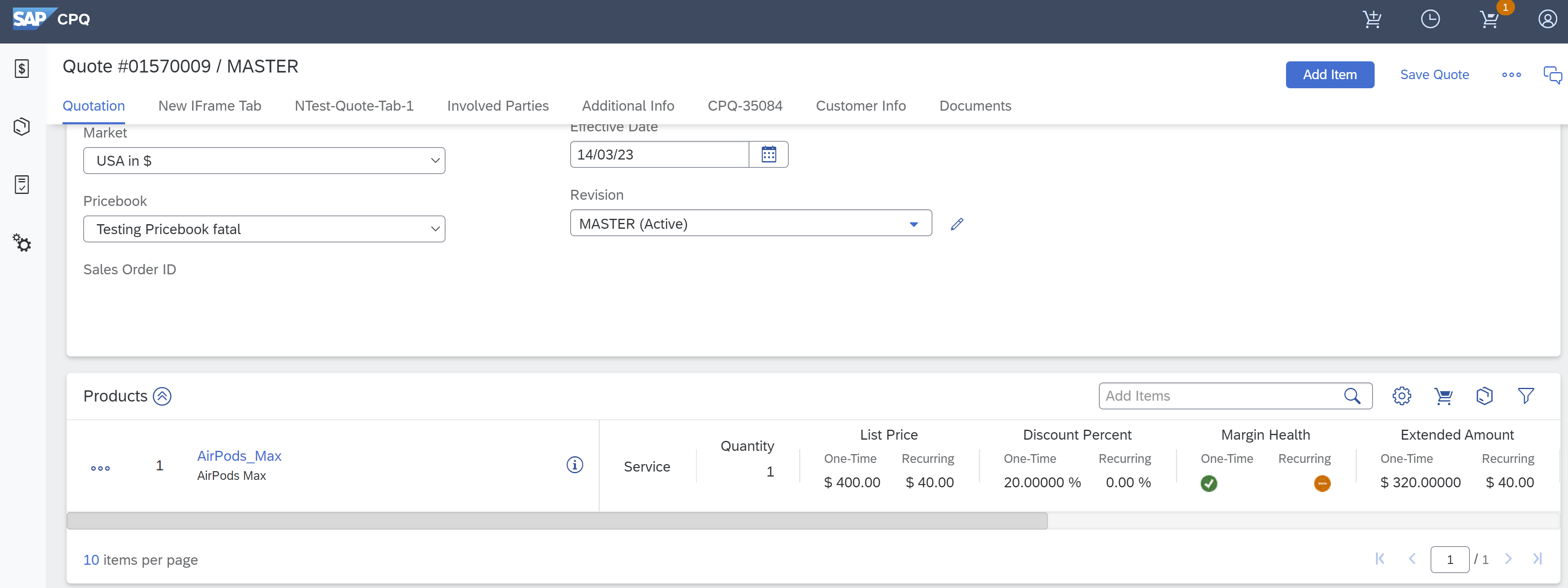Image resolution: width=1568 pixels, height=588 pixels.
Task: Select the Quotation tab
Action: click(94, 106)
